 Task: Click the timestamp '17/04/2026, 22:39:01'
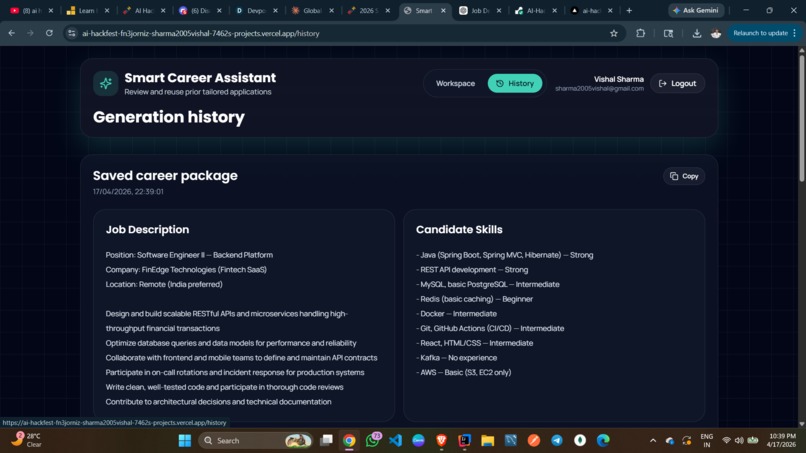(x=128, y=191)
